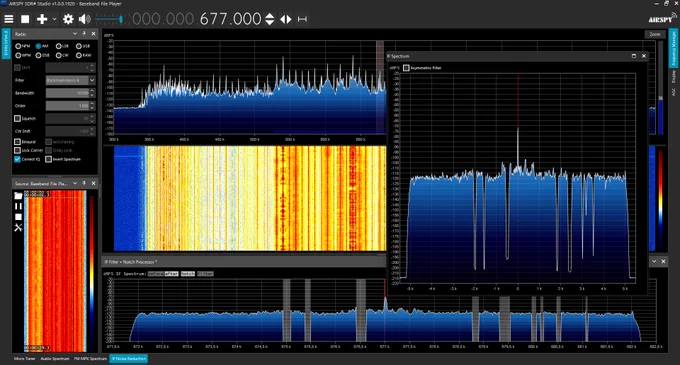Open the main hamburger menu

pyautogui.click(x=9, y=19)
